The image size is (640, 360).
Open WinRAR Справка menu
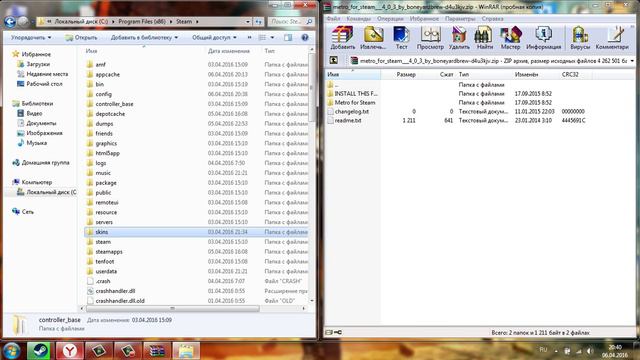coord(492,19)
